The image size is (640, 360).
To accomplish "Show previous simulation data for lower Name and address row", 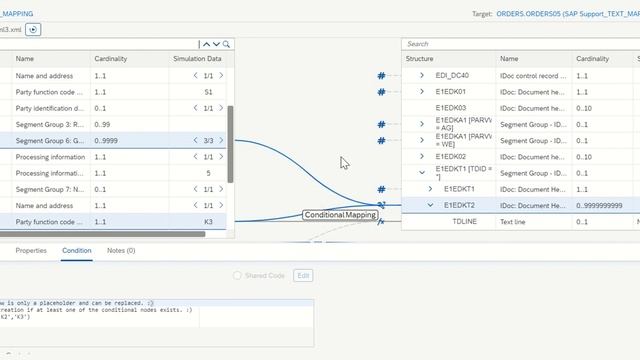I will click(x=196, y=205).
